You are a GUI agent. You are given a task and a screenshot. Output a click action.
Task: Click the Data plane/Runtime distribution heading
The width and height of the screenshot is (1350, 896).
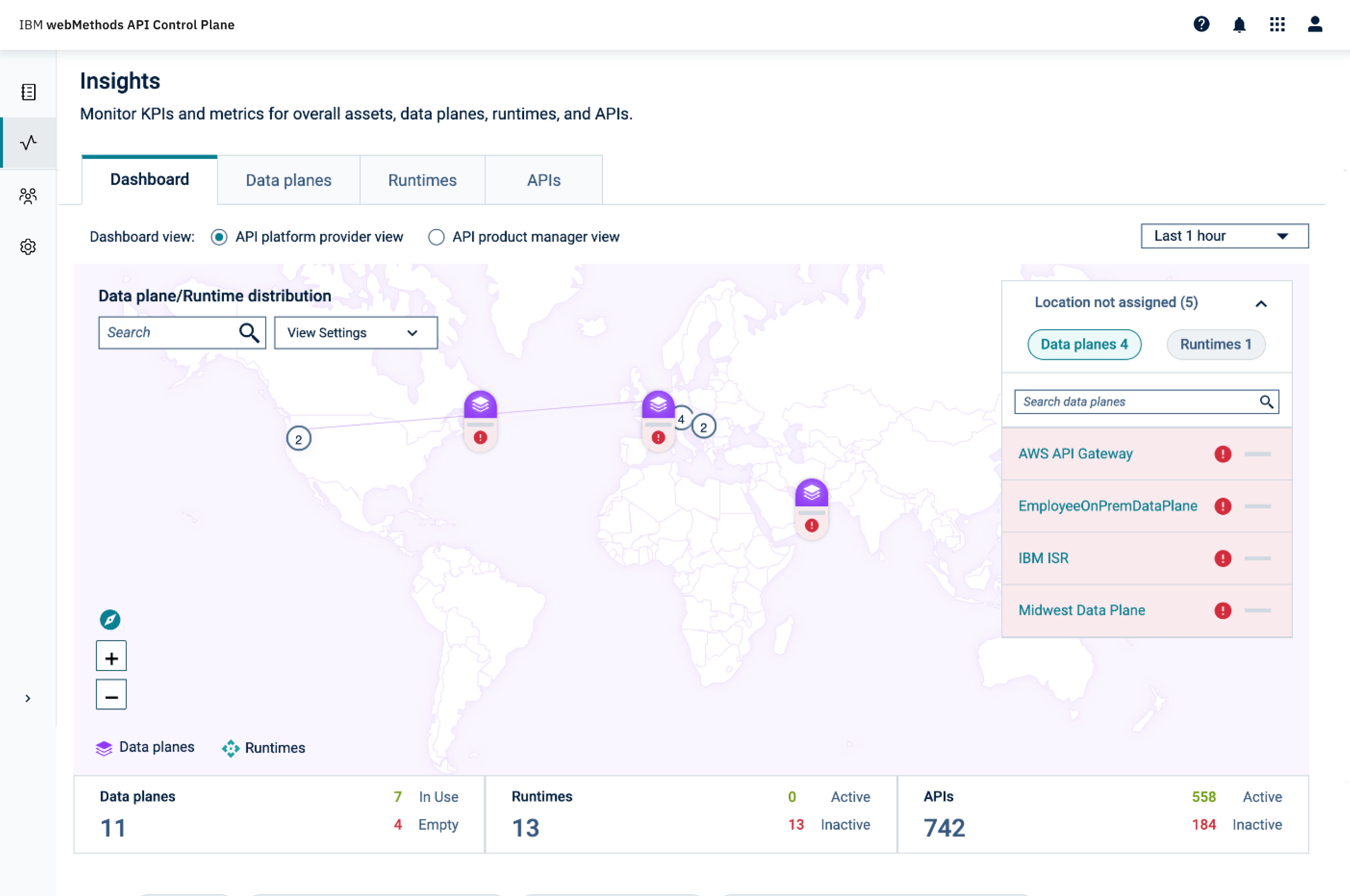point(214,296)
